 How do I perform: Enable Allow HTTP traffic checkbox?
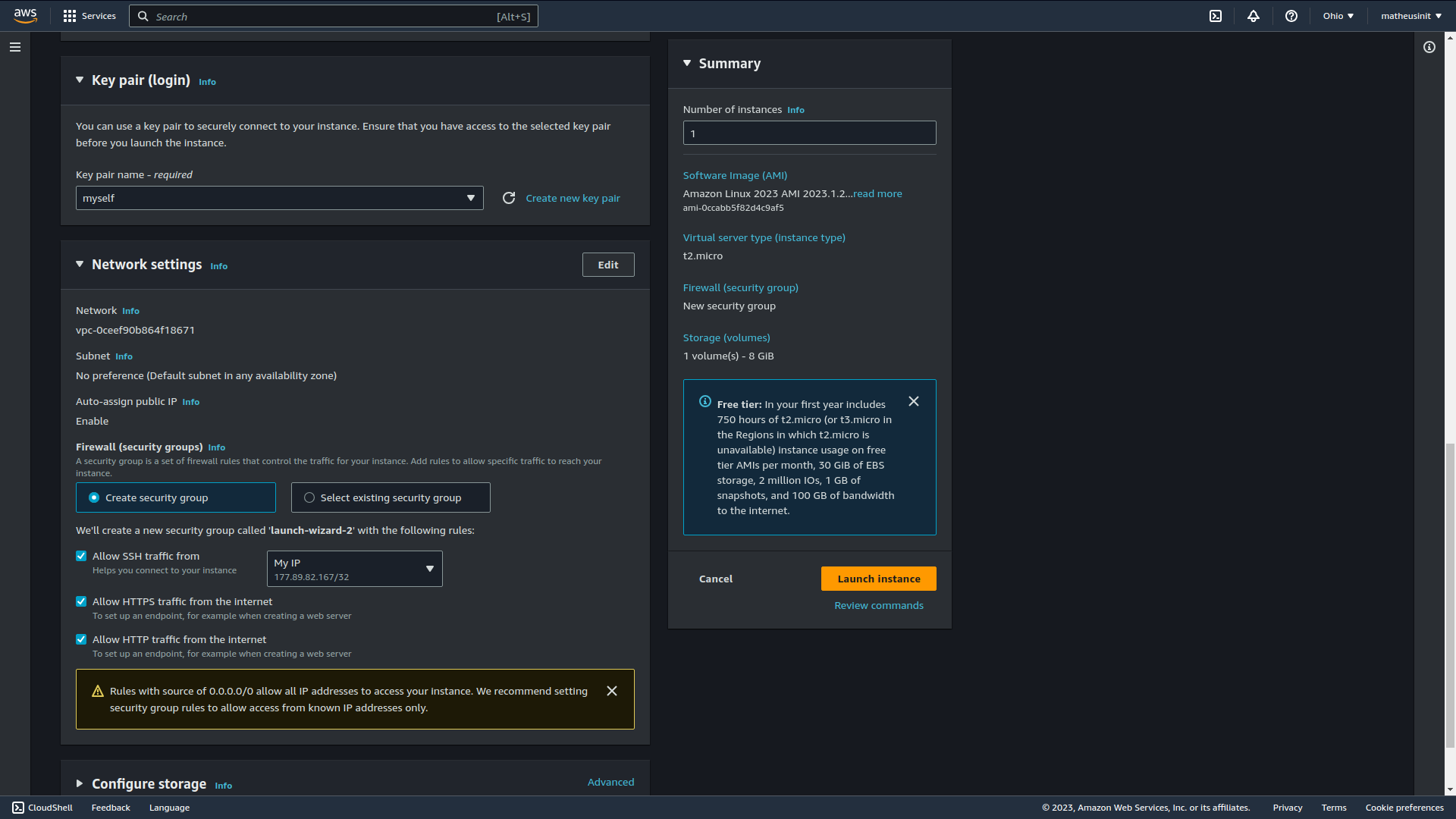point(81,638)
